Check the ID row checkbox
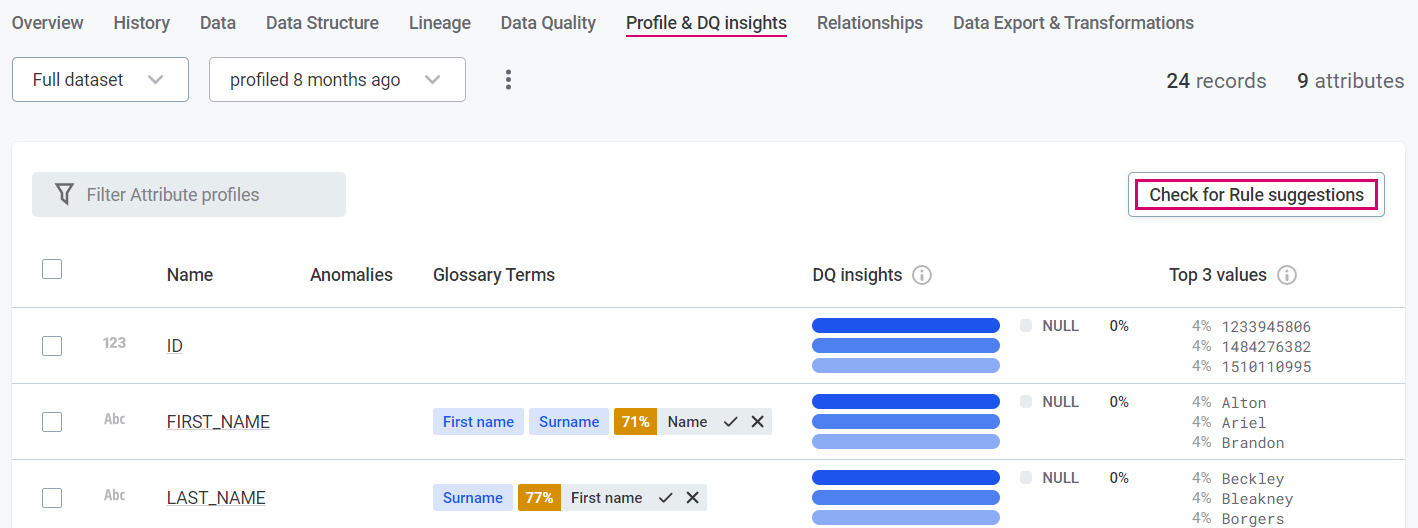1418x528 pixels. 52,346
